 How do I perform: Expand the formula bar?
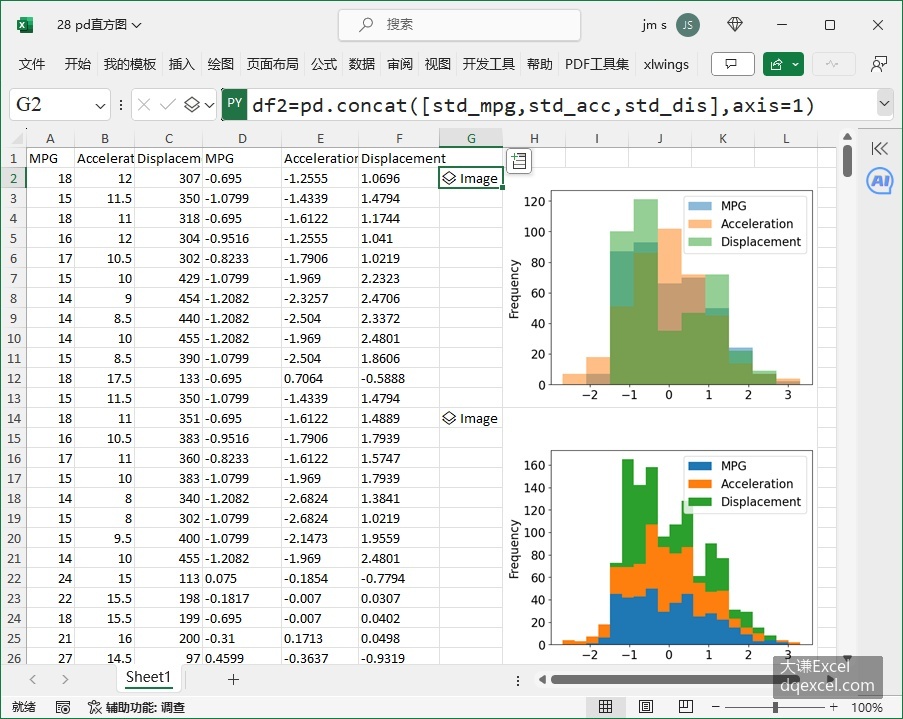(x=884, y=104)
